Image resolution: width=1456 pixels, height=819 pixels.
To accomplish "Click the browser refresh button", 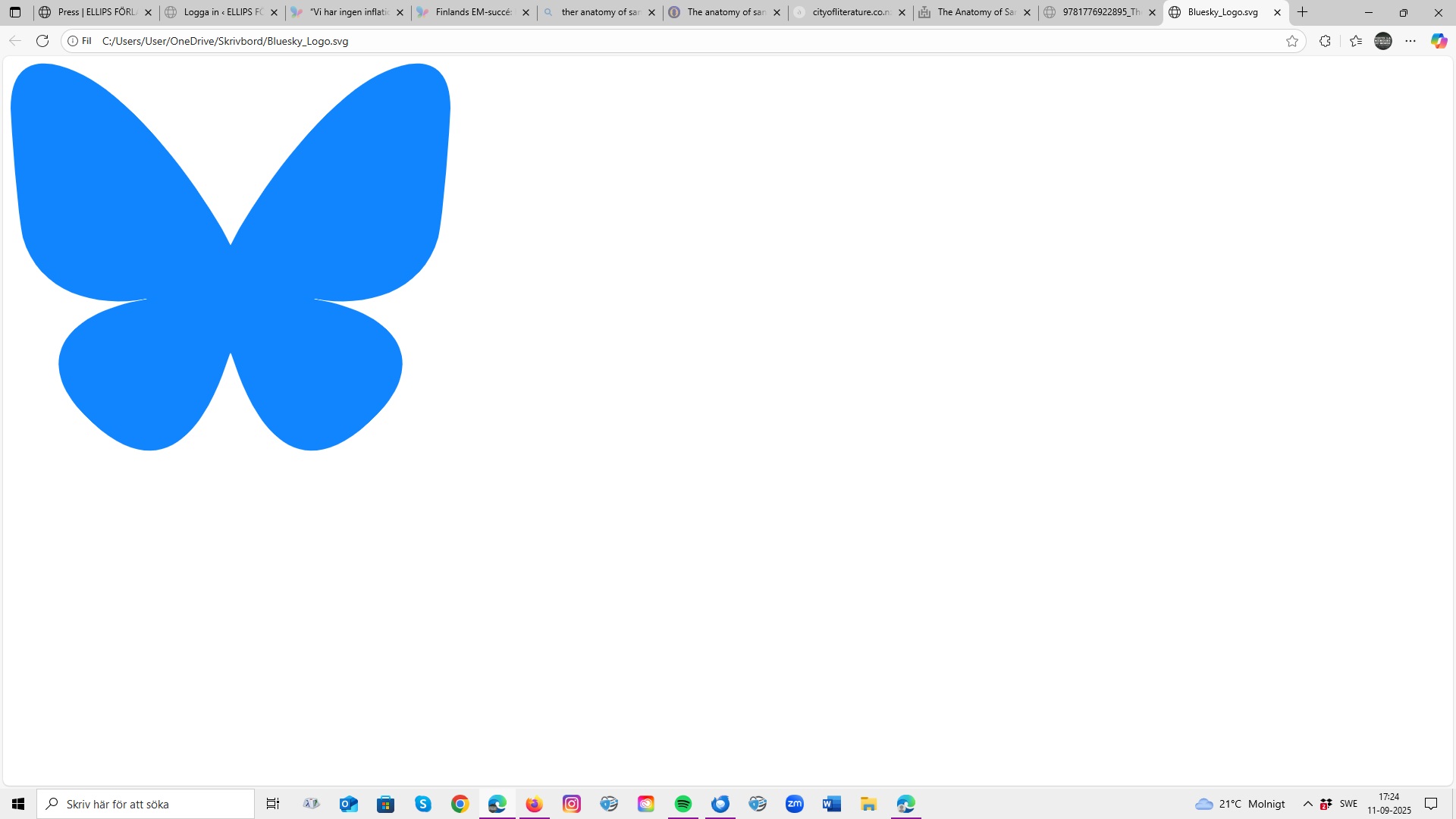I will (42, 41).
